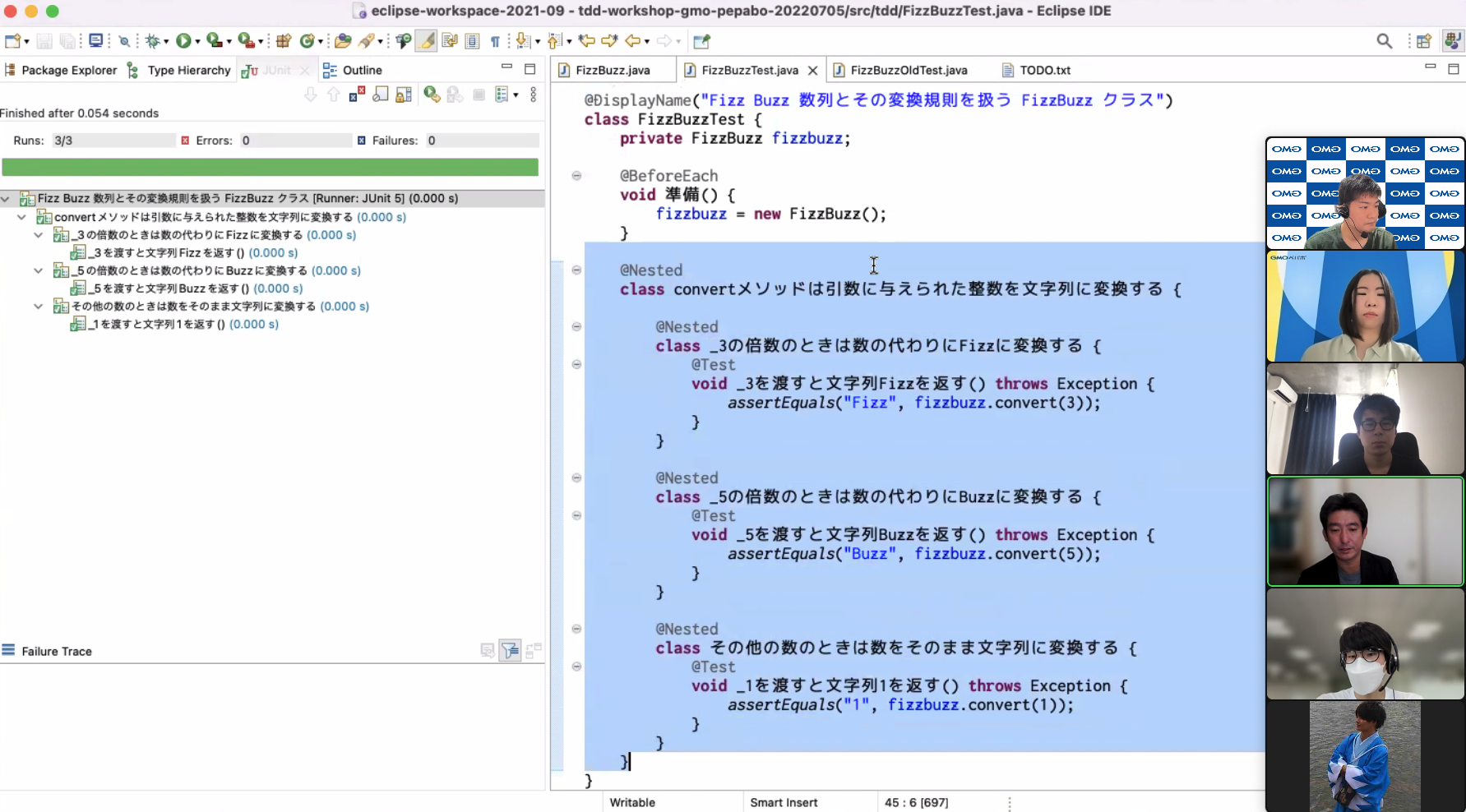The width and height of the screenshot is (1466, 812).
Task: Click the Back navigation arrow in toolbar
Action: pos(631,41)
